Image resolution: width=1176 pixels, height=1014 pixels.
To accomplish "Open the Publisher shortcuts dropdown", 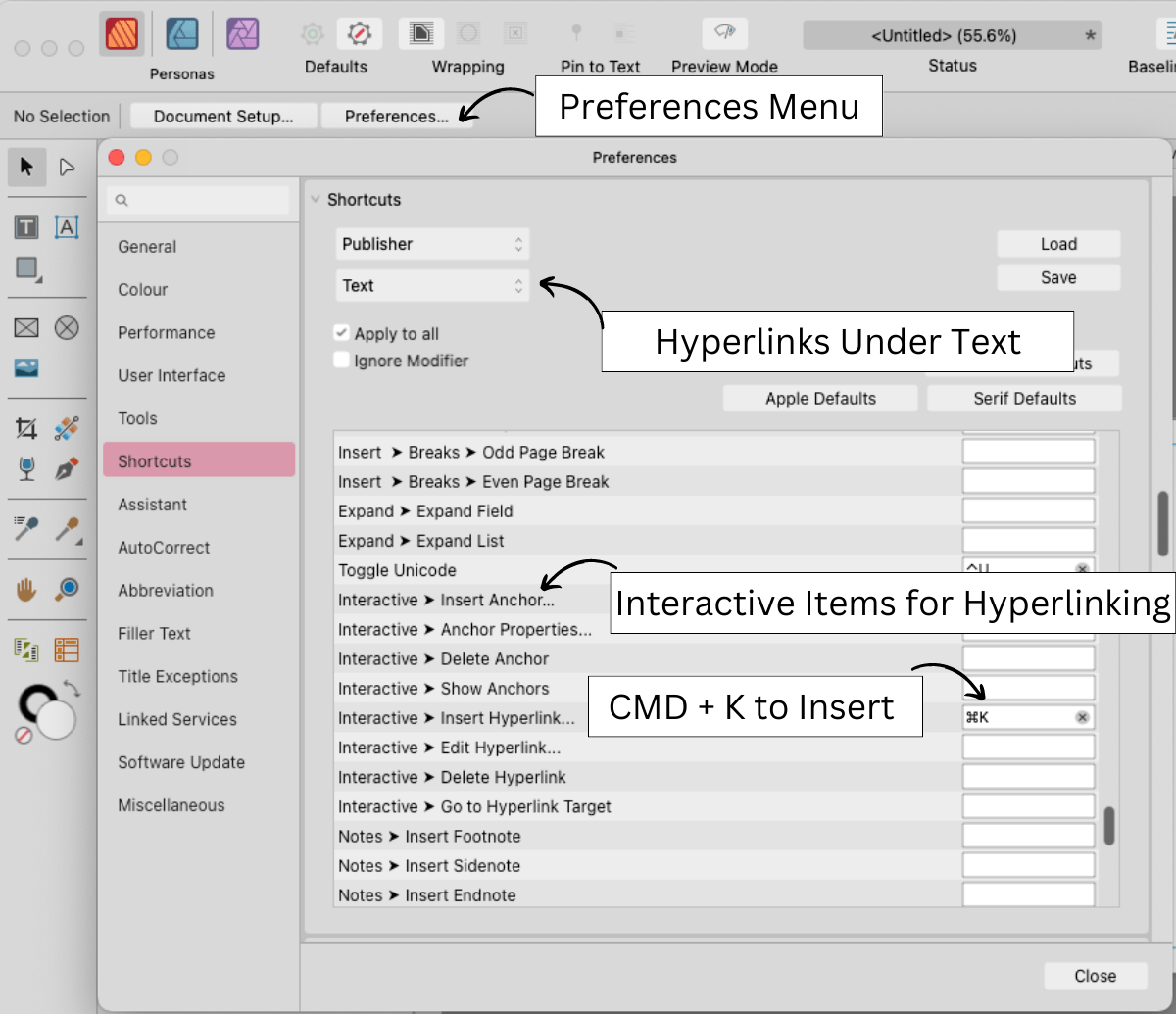I will point(431,243).
